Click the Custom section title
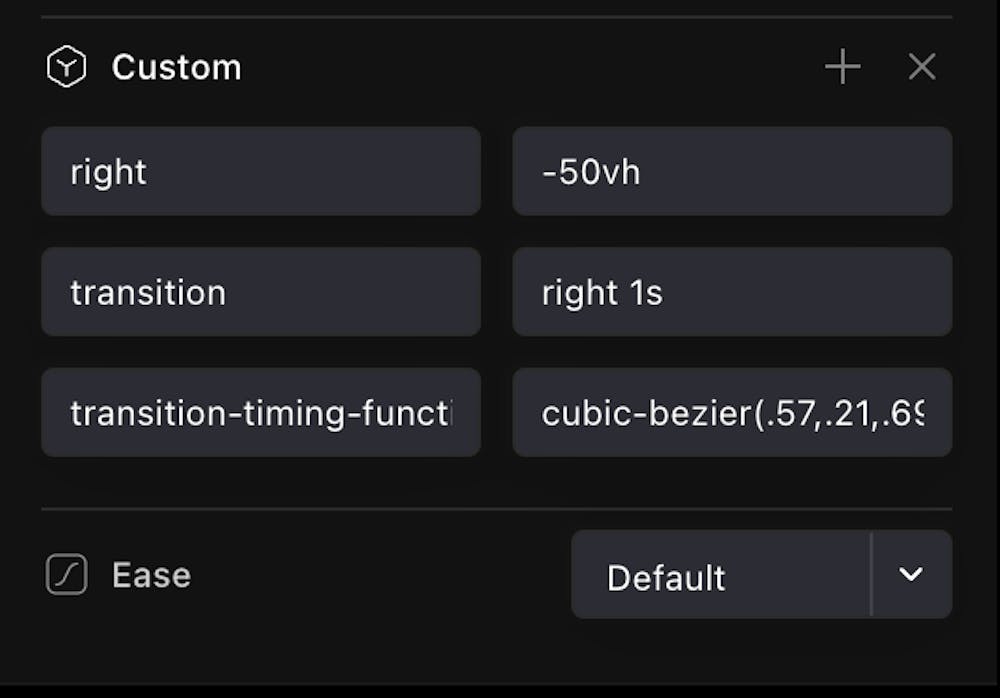 [x=176, y=68]
